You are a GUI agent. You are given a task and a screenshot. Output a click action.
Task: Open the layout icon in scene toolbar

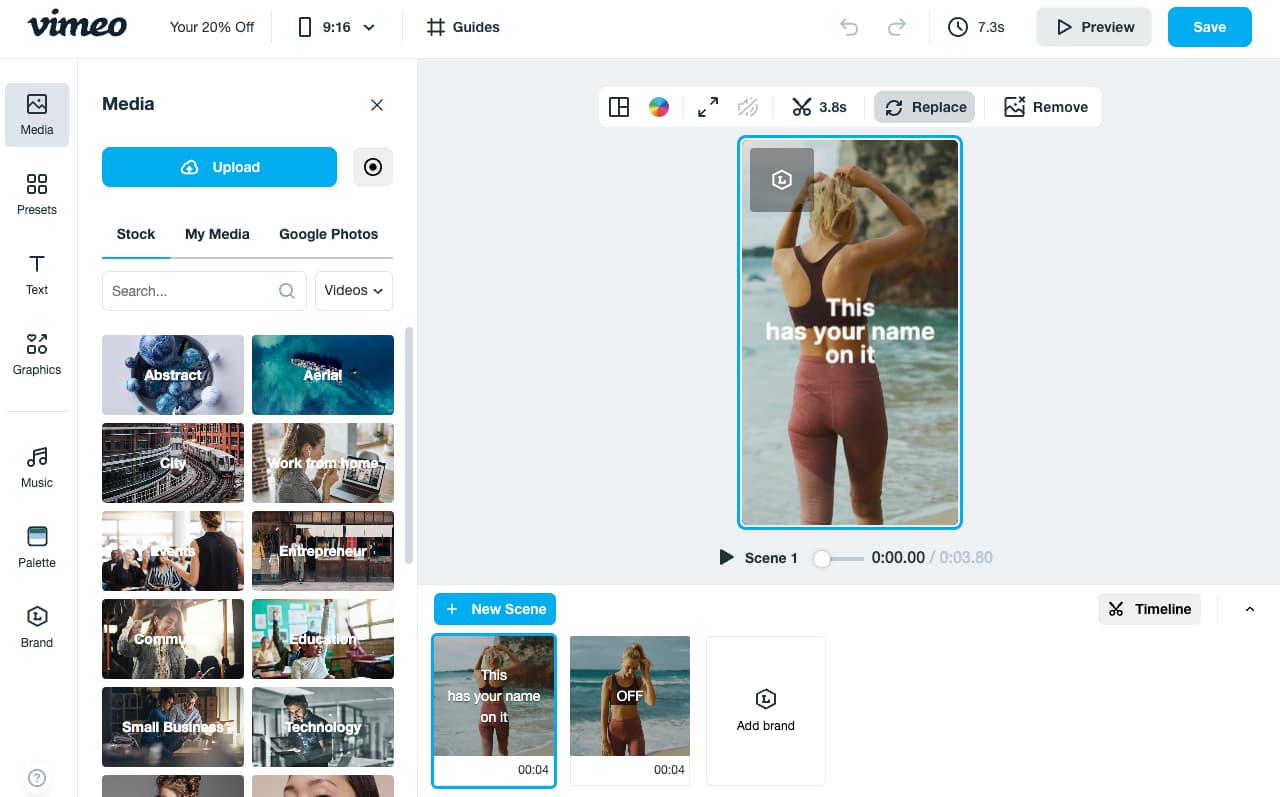pyautogui.click(x=619, y=107)
